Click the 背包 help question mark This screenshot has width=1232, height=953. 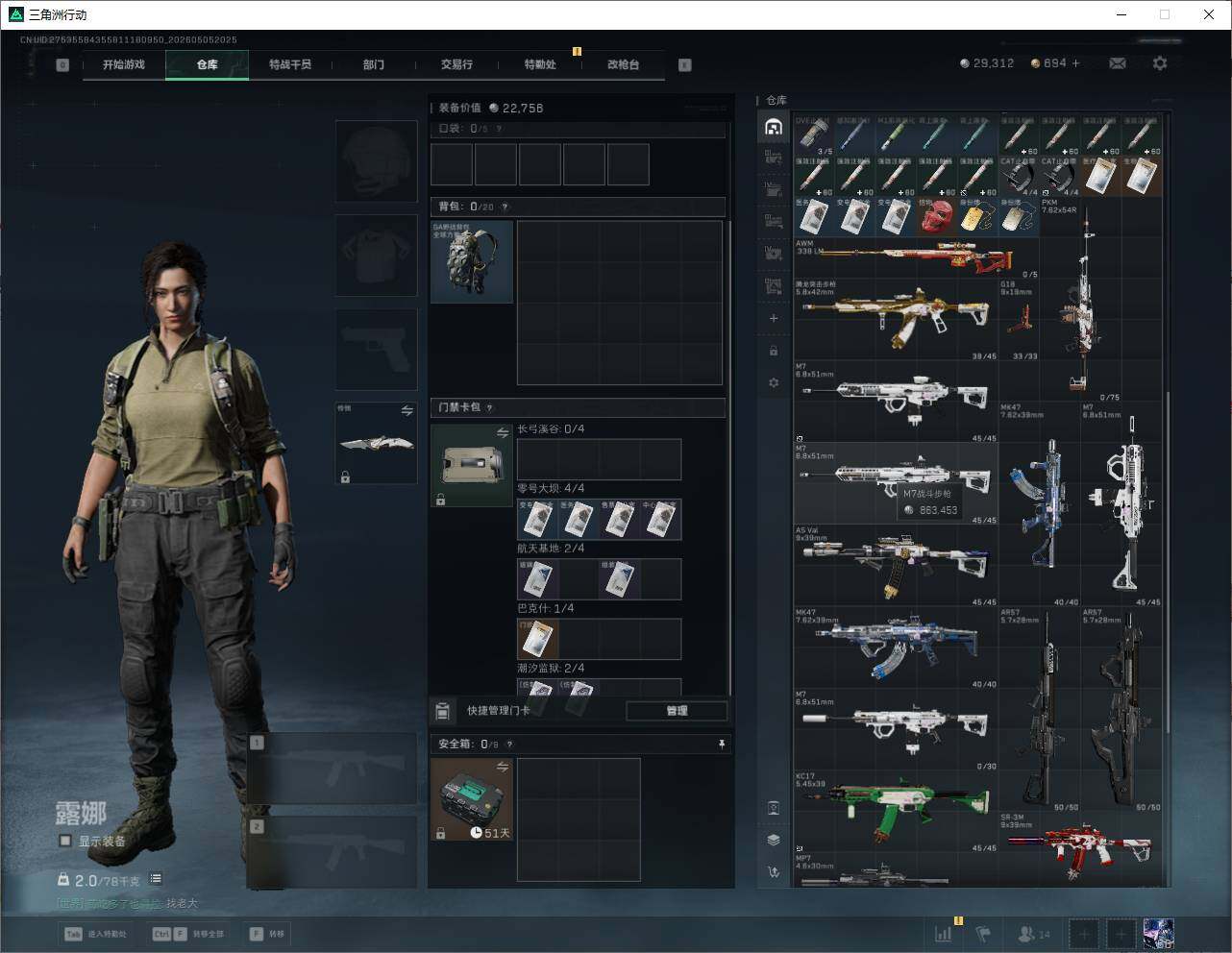tap(505, 207)
